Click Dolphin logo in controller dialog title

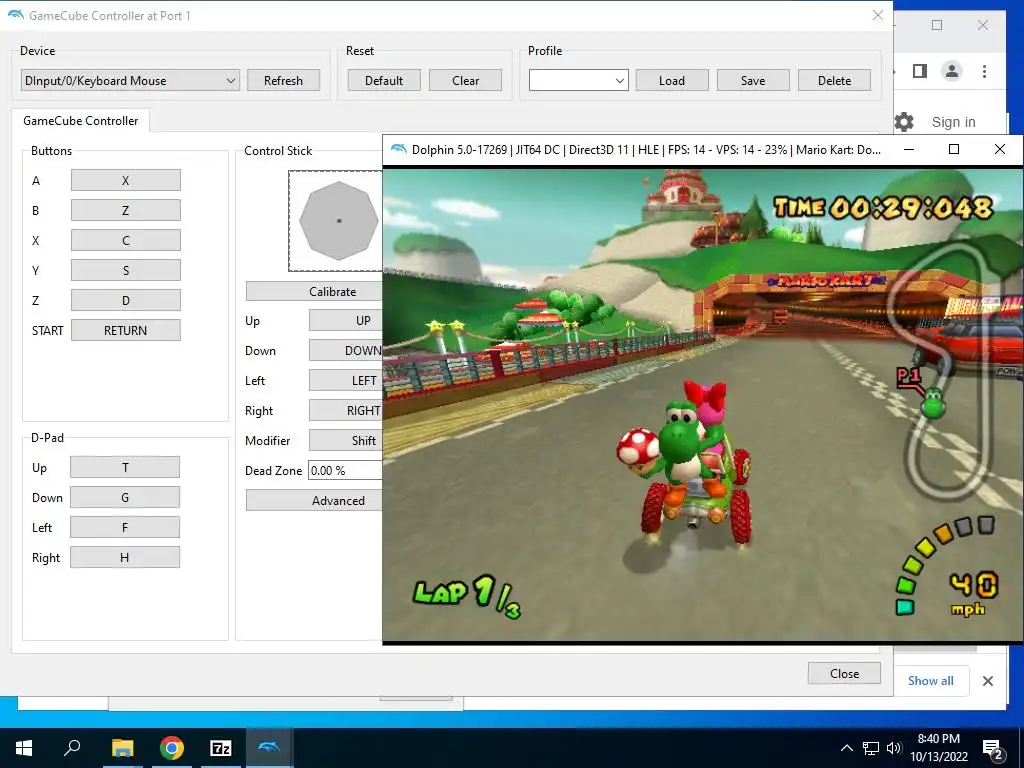coord(16,15)
